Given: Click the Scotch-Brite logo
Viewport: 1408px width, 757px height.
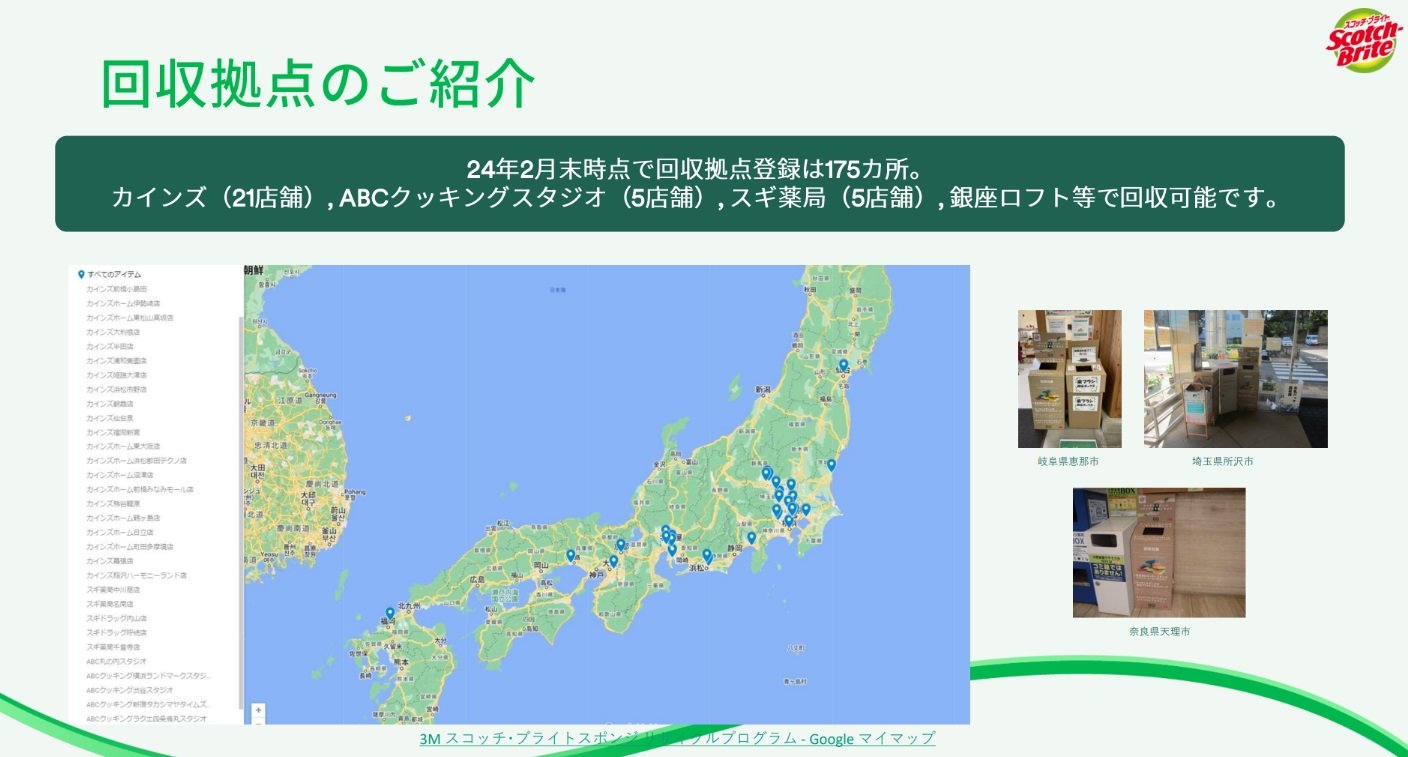Looking at the screenshot, I should 1365,40.
